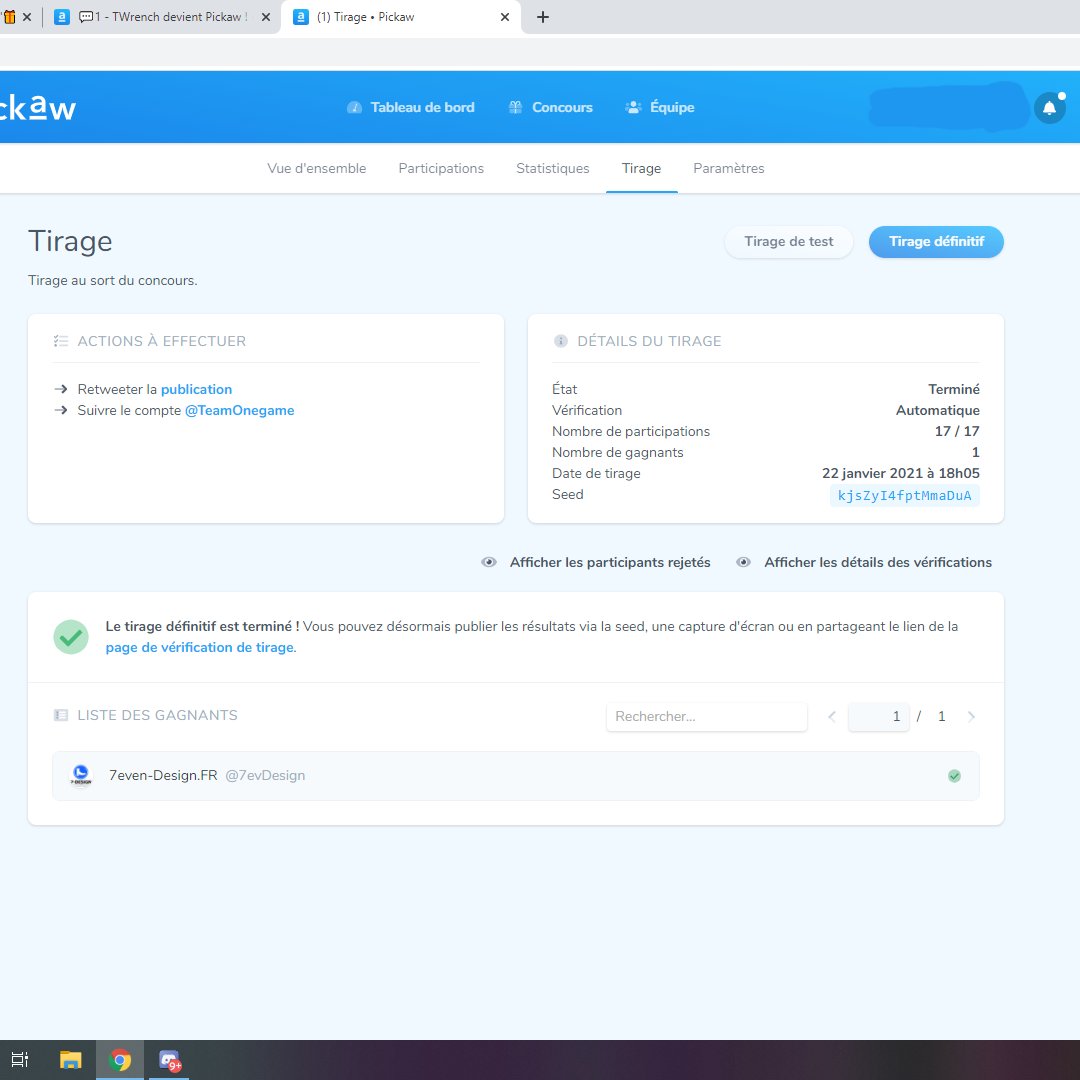This screenshot has width=1080, height=1080.
Task: Click the Concours gift icon
Action: (515, 107)
